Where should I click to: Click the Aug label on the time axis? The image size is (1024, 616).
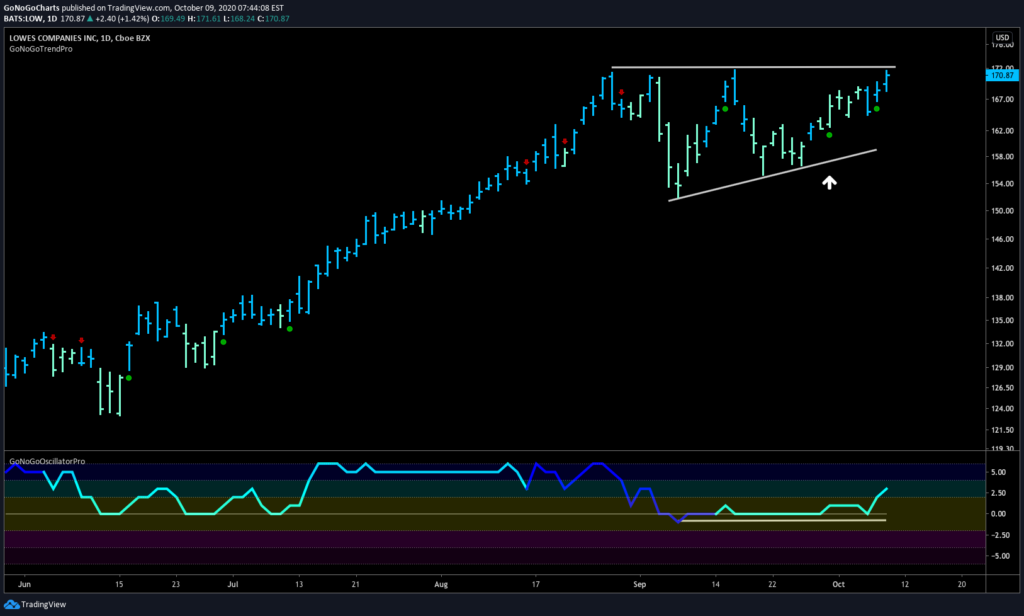point(441,584)
